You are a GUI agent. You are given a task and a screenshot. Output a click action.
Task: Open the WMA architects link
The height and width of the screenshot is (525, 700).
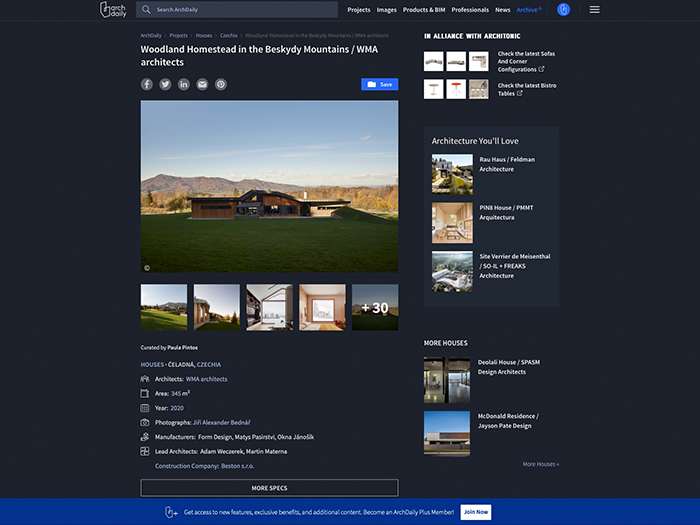click(206, 379)
